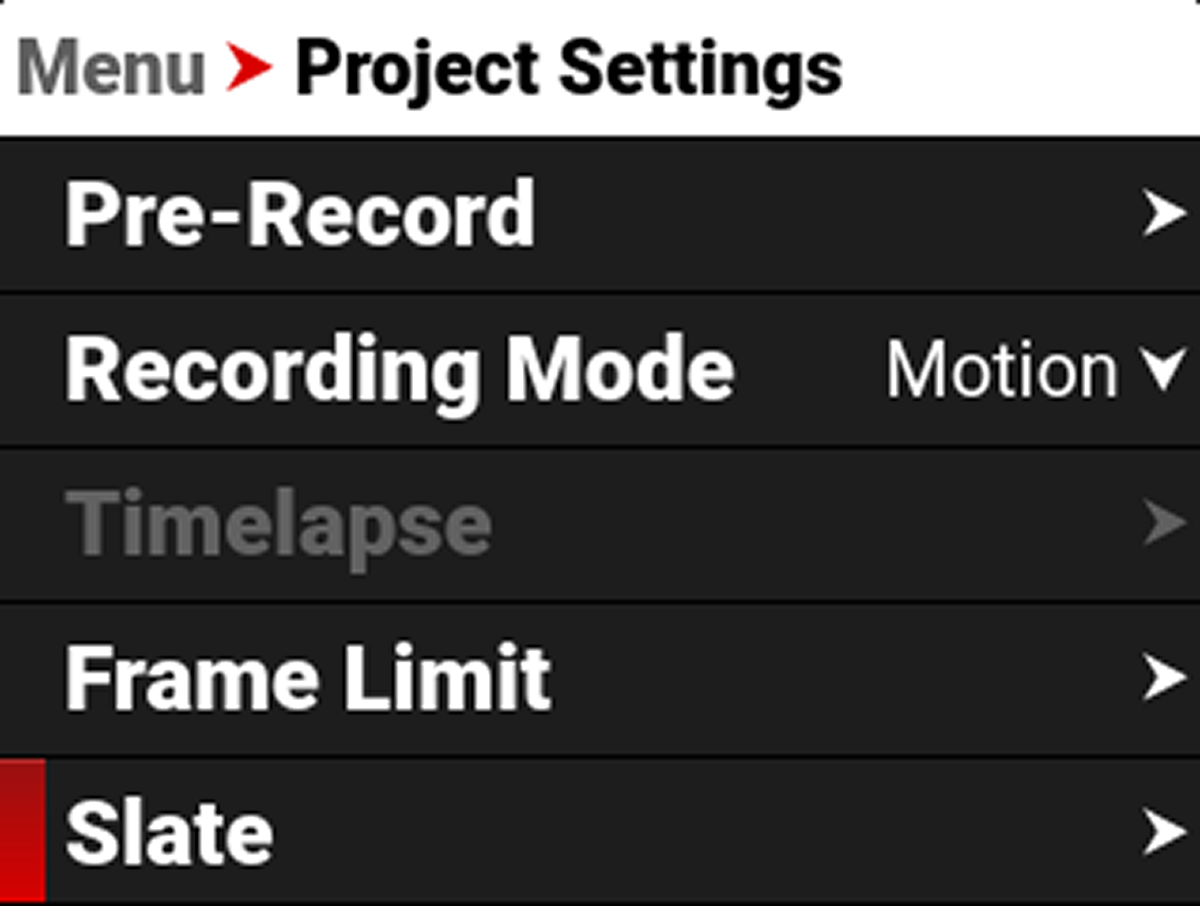
Task: Click the greyed-out Timelapse arrow
Action: pyautogui.click(x=1163, y=523)
